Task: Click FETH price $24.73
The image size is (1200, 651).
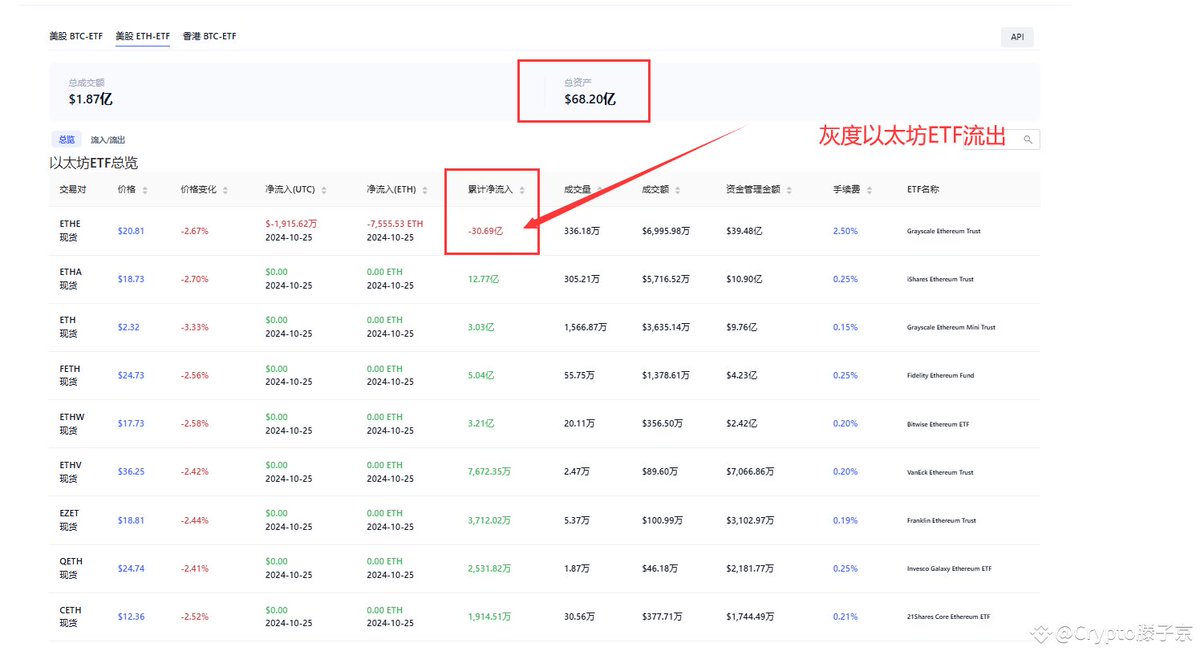Action: [x=131, y=375]
